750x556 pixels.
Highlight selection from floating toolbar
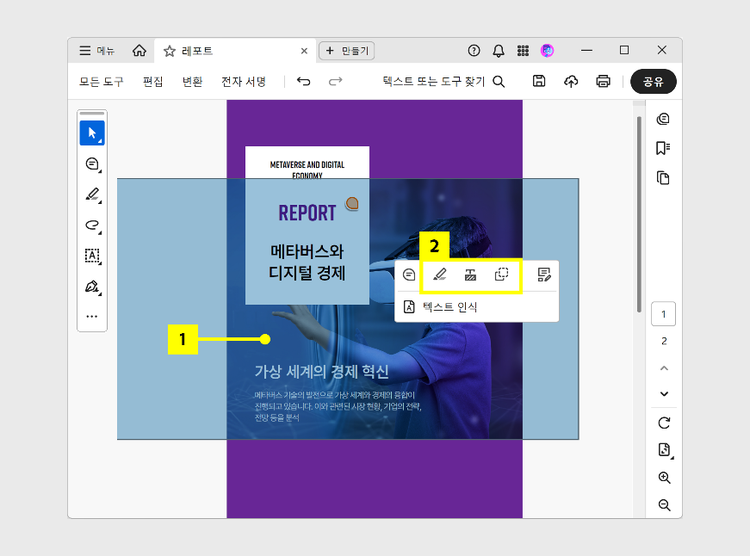tap(440, 275)
